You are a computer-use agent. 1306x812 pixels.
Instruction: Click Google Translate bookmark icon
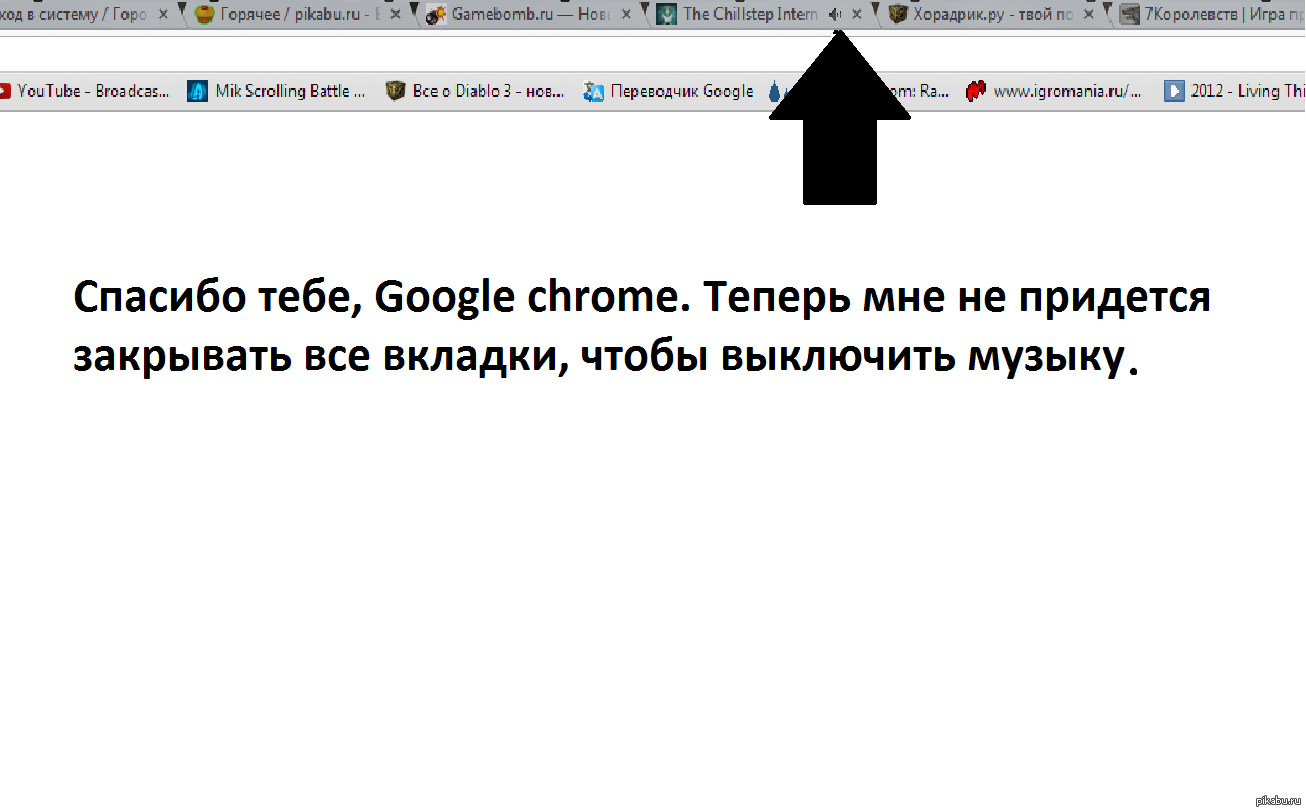click(x=594, y=91)
